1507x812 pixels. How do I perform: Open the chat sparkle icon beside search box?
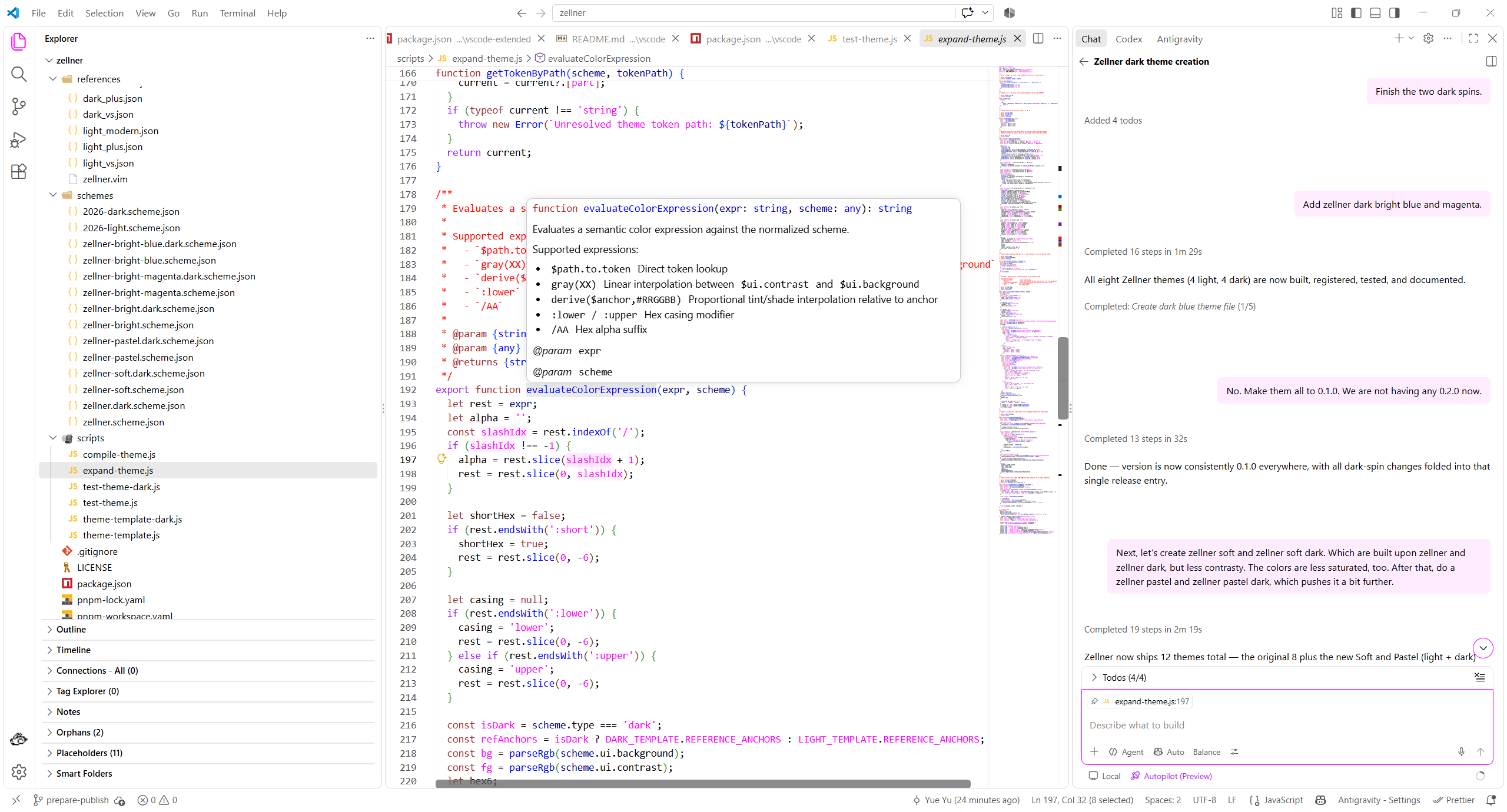coord(967,13)
